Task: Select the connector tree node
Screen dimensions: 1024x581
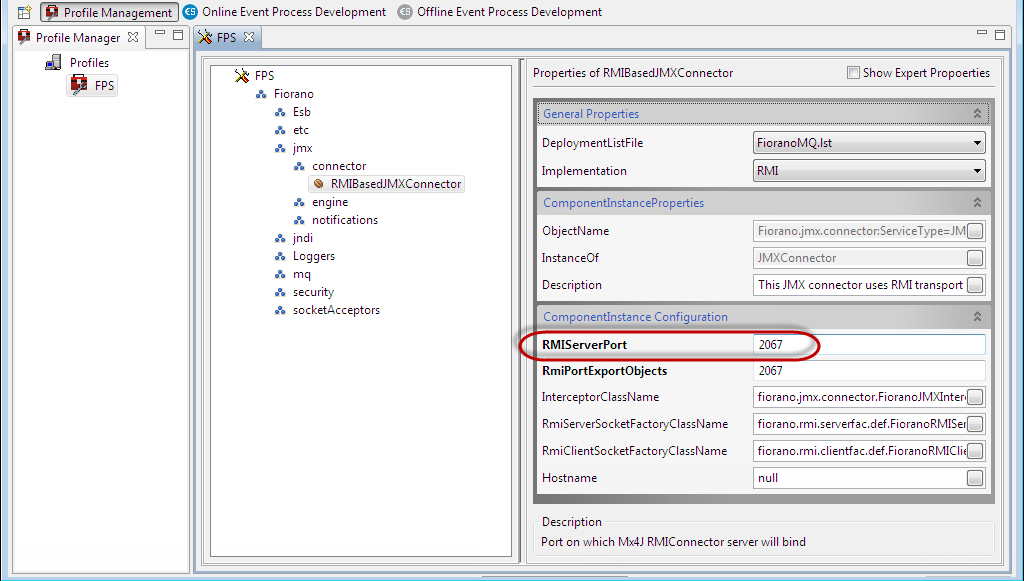Action: click(x=339, y=166)
